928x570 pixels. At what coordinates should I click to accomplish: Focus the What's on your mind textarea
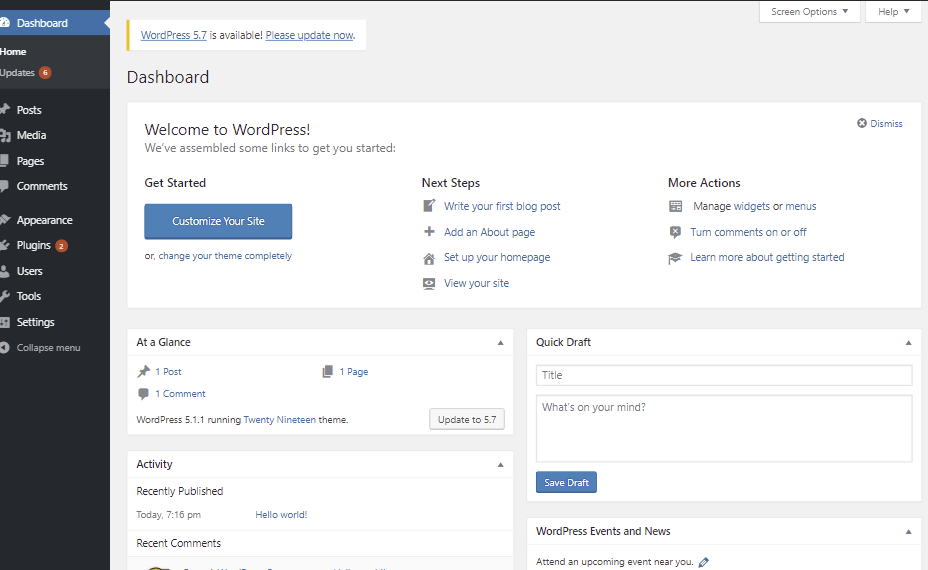(x=724, y=429)
